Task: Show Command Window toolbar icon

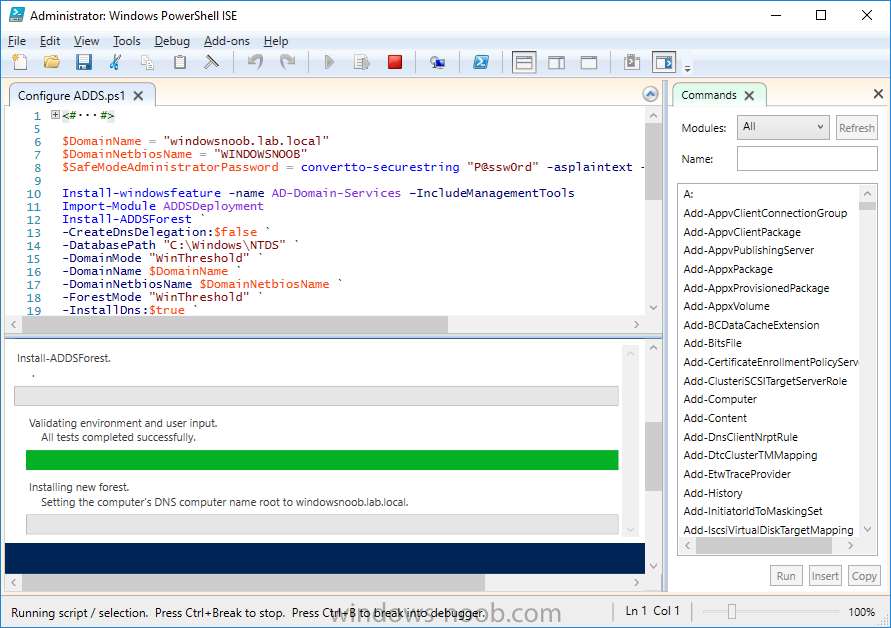Action: pos(631,62)
